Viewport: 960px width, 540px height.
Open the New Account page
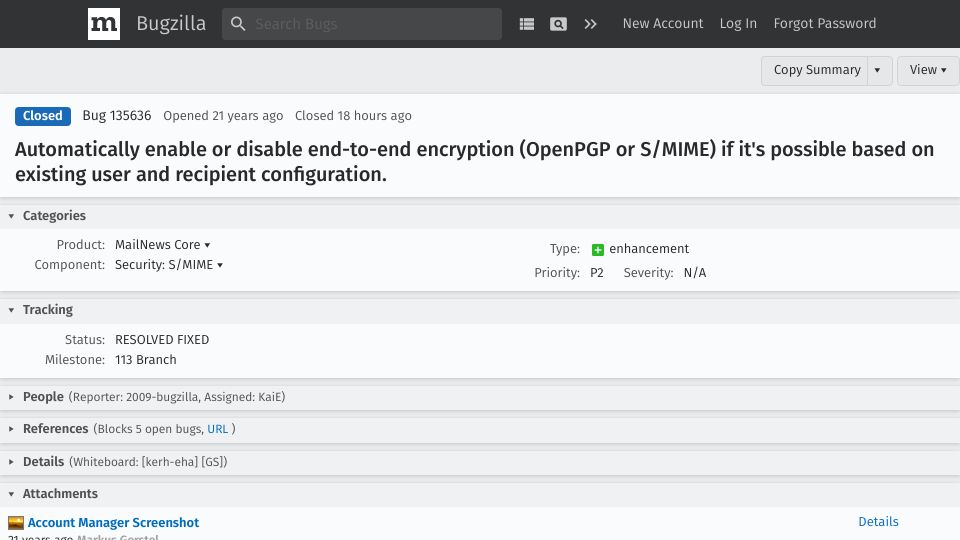click(662, 23)
